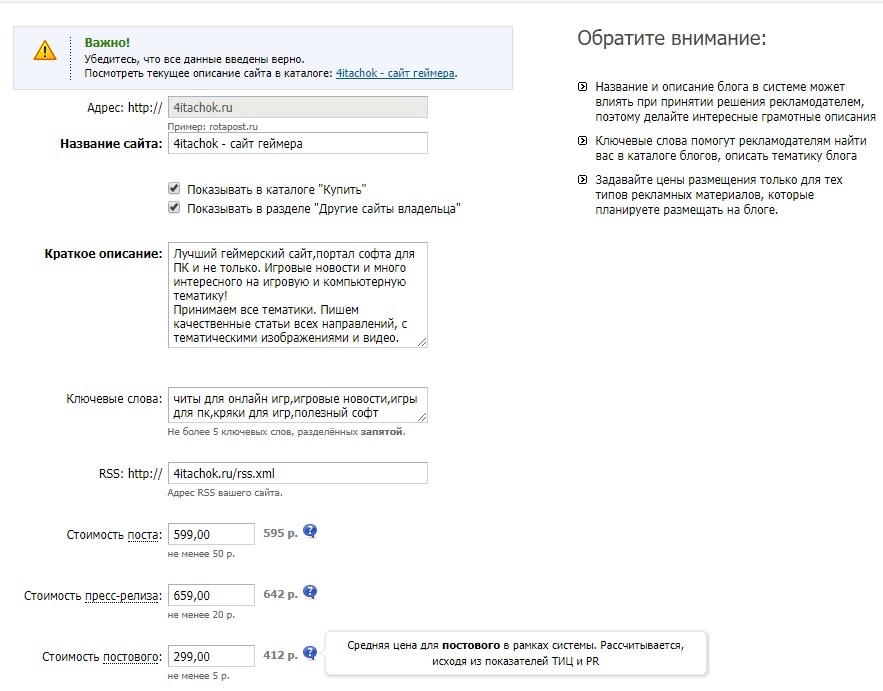Viewport: 883px width, 691px height.
Task: Click the yellow warning triangle icon
Action: coord(44,50)
